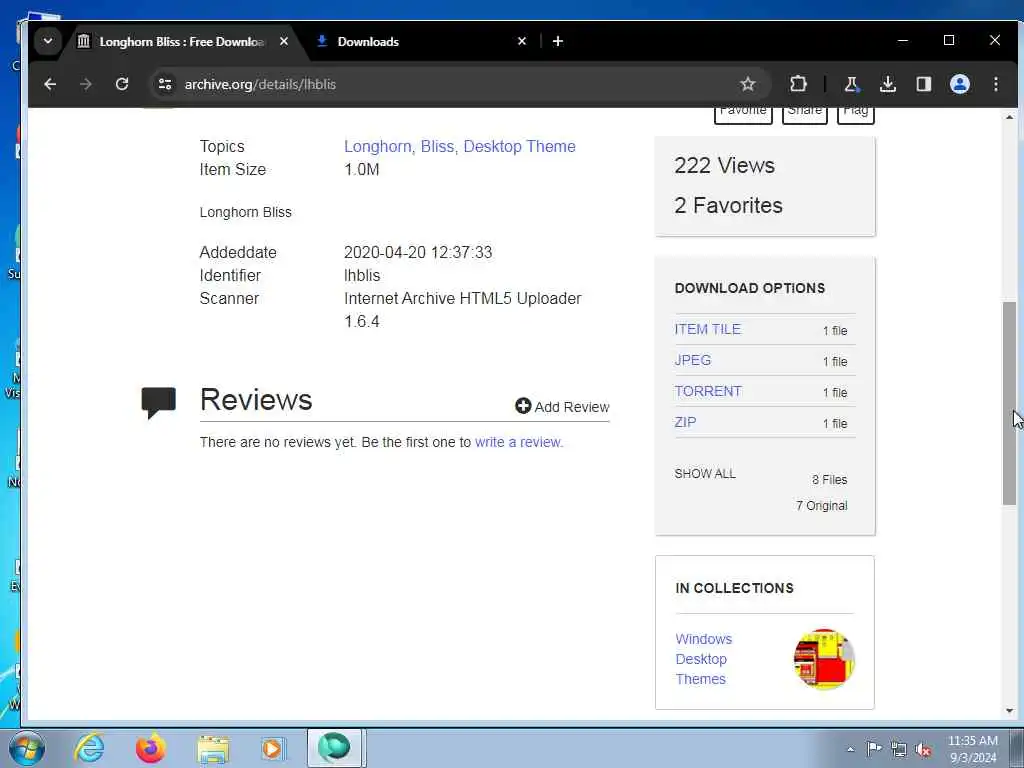Open Action Center flag tray icon
1024x768 pixels.
(873, 748)
